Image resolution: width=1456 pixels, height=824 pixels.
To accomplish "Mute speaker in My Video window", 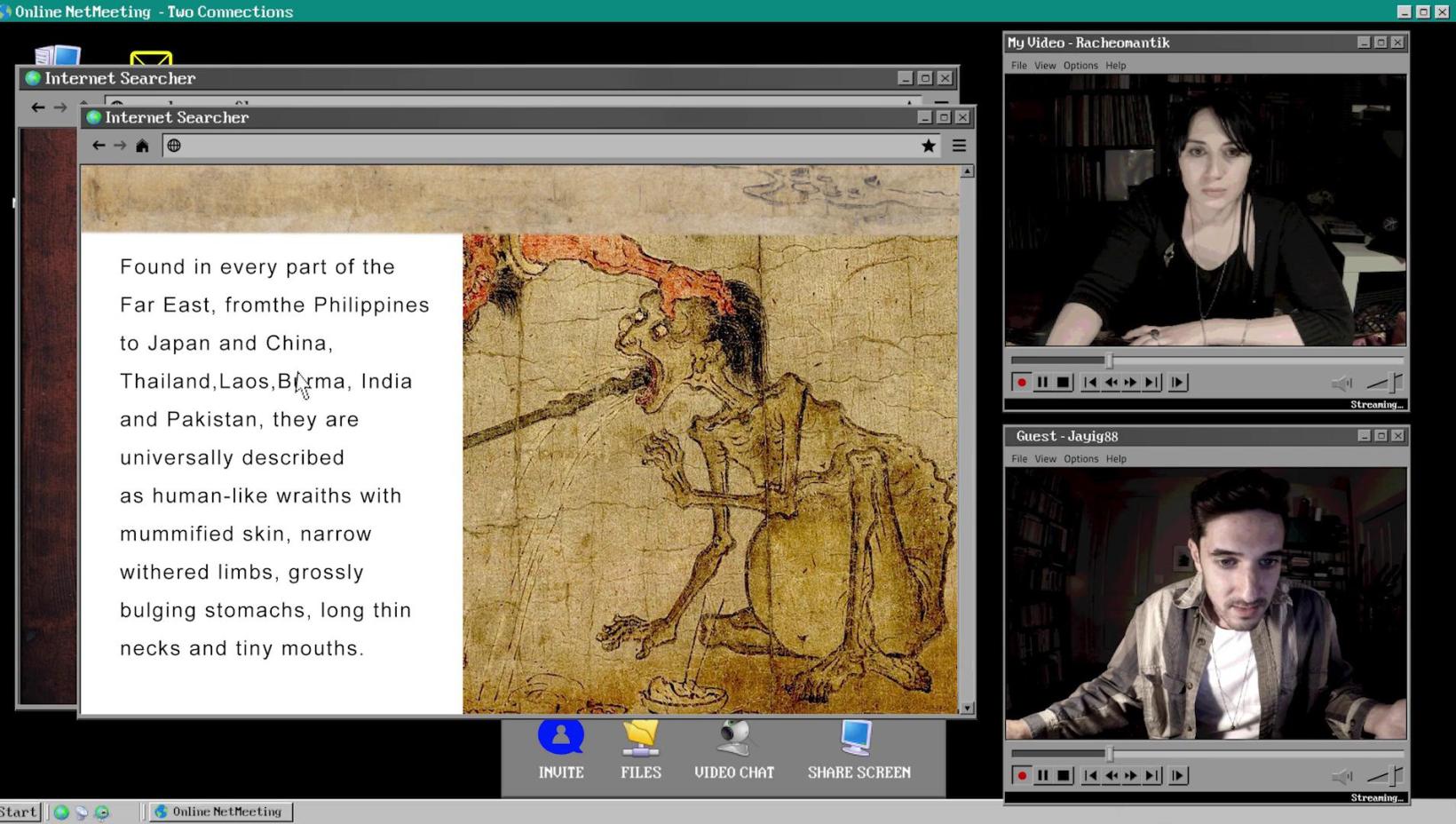I will pos(1341,383).
